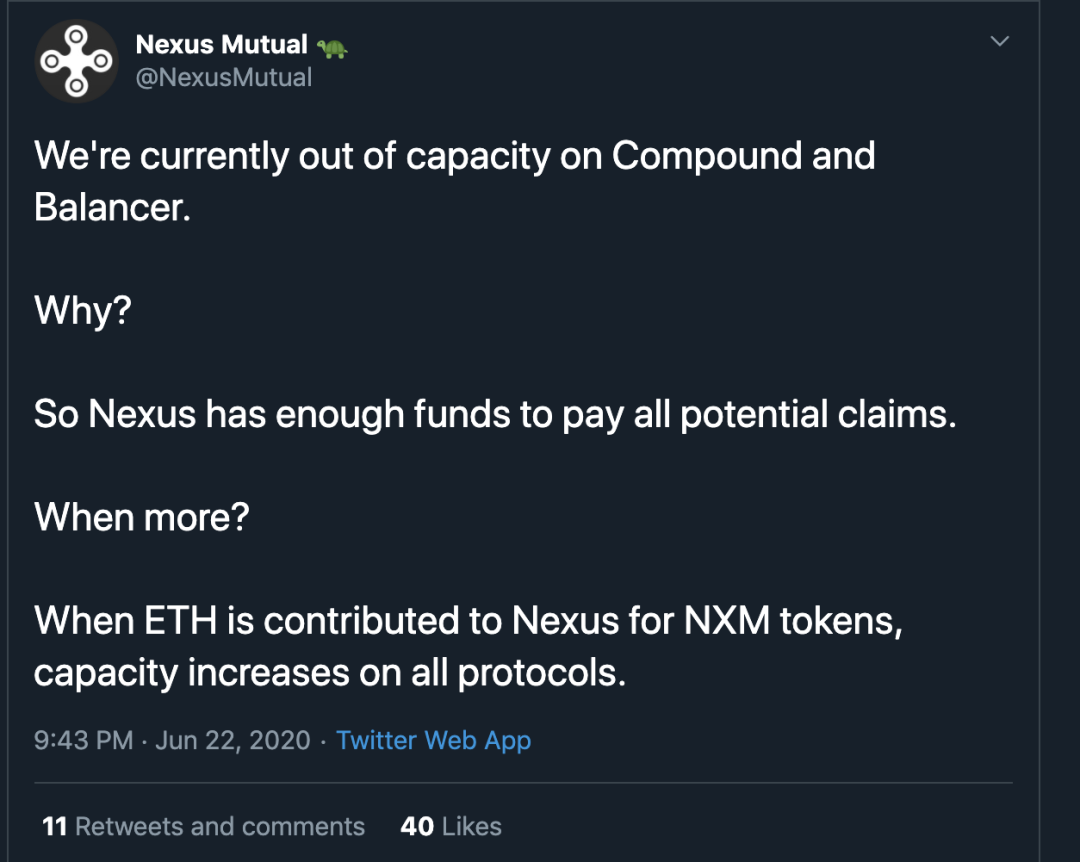Click the 'So Nexus has enough funds' sentence
Viewport: 1080px width, 862px height.
pyautogui.click(x=495, y=415)
